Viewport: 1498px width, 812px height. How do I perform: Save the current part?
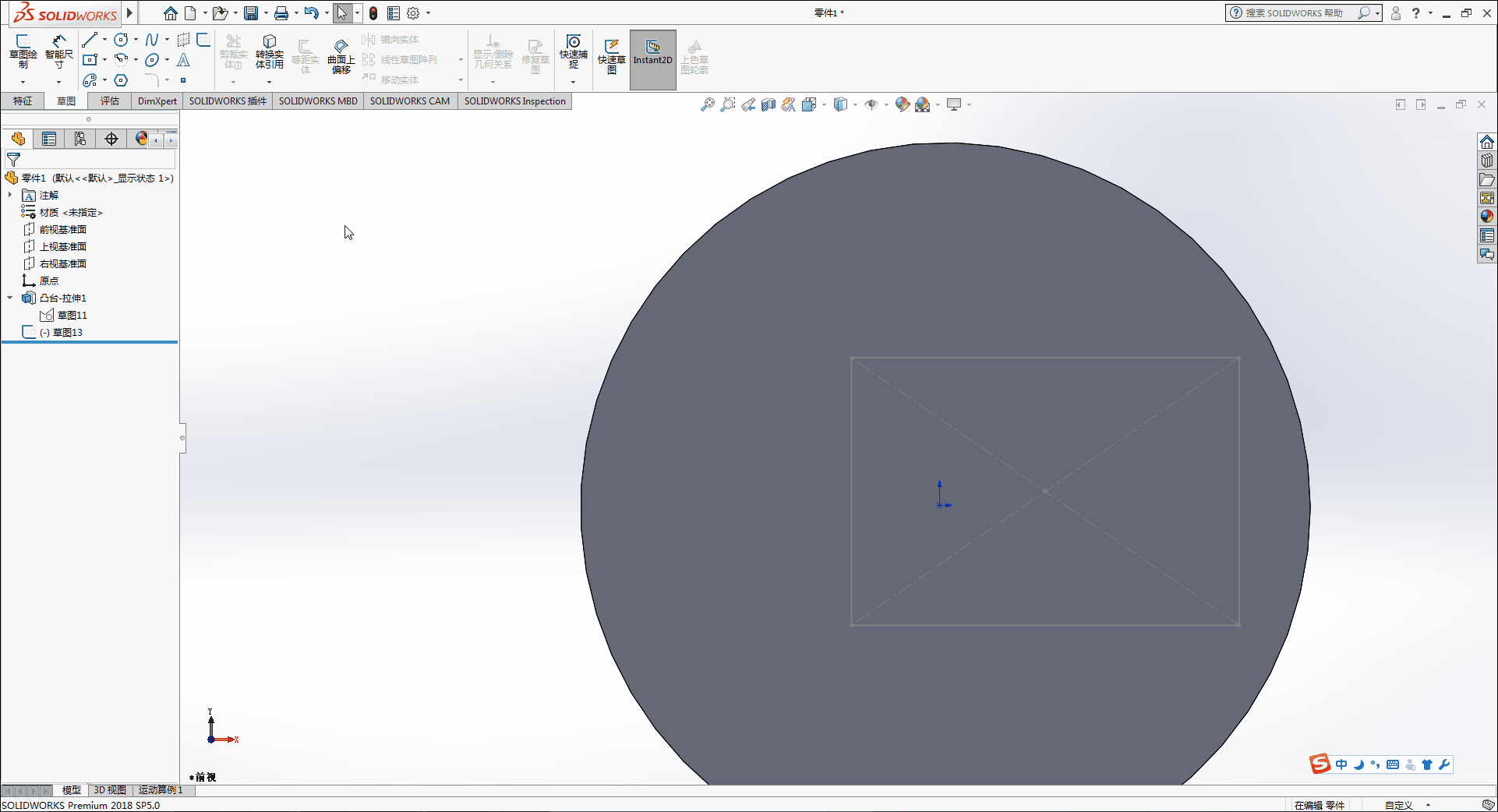coord(251,13)
